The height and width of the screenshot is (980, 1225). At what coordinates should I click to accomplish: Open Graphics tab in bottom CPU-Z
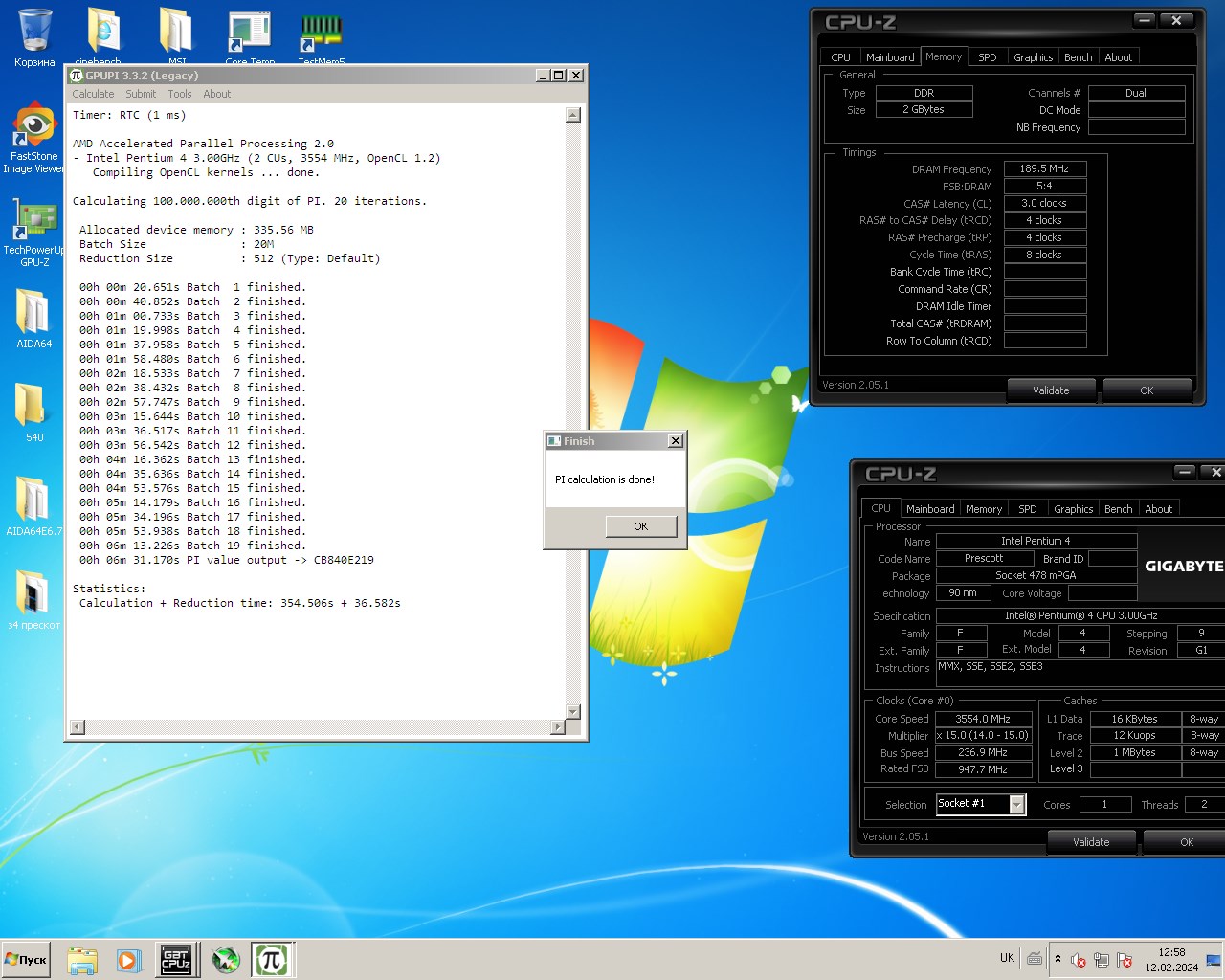[1074, 509]
